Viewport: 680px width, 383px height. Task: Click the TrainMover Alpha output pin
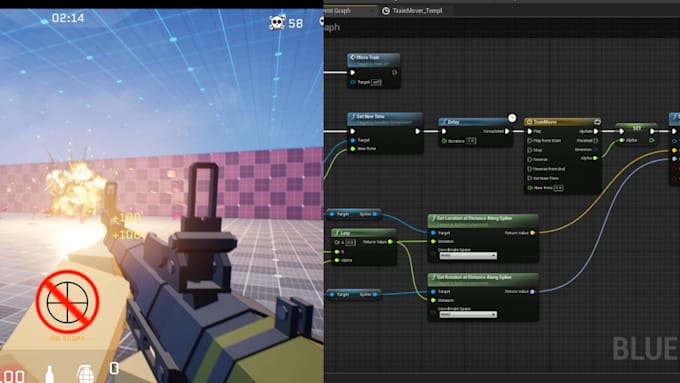[595, 158]
